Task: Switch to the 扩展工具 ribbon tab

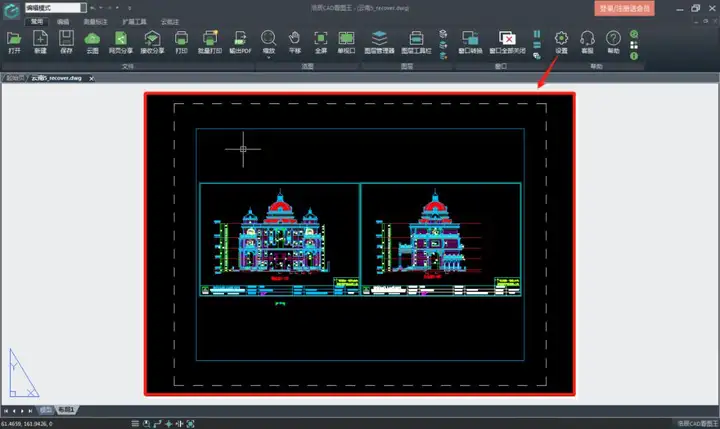Action: [135, 22]
